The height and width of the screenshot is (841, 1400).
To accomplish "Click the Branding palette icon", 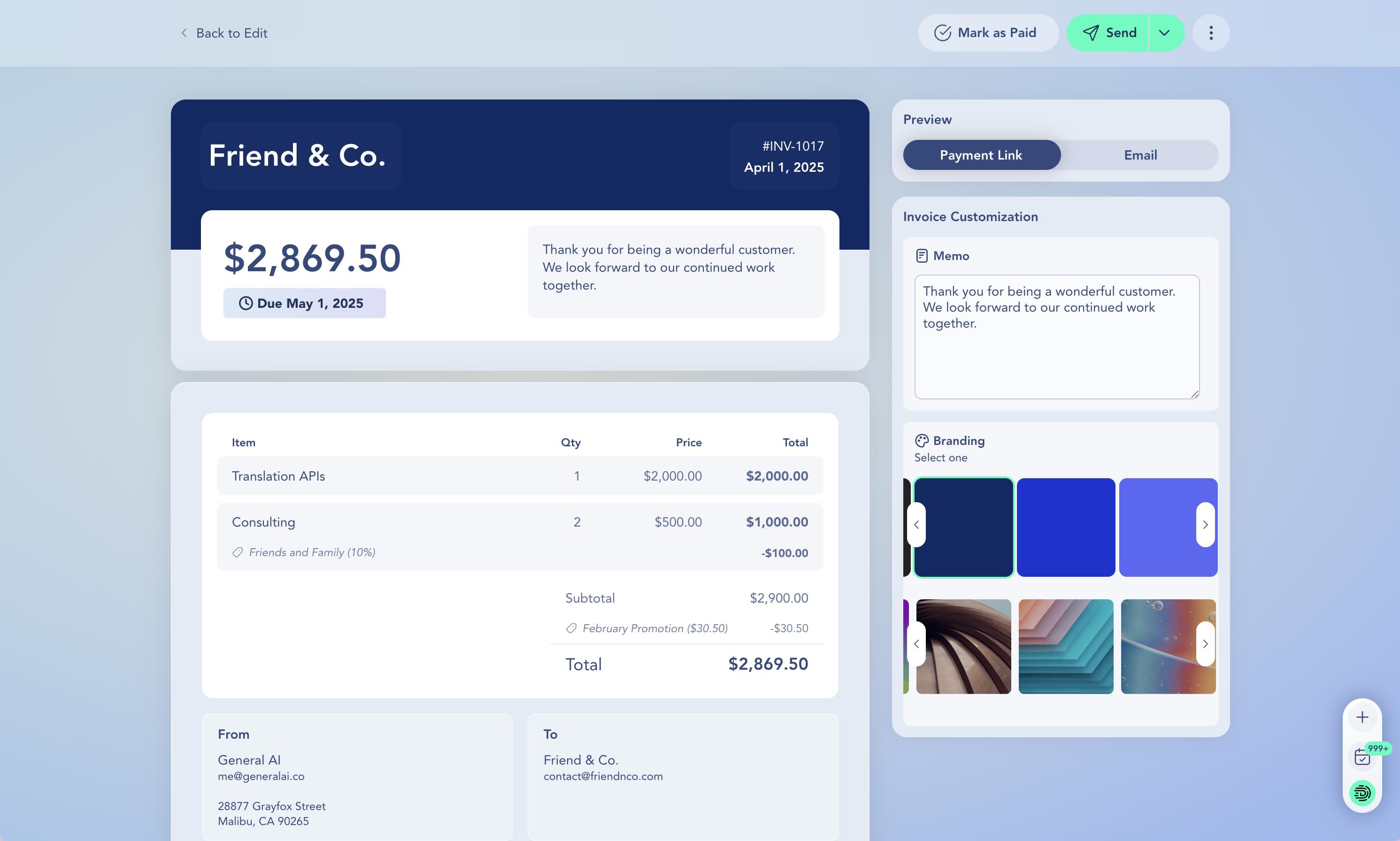I will (x=922, y=440).
